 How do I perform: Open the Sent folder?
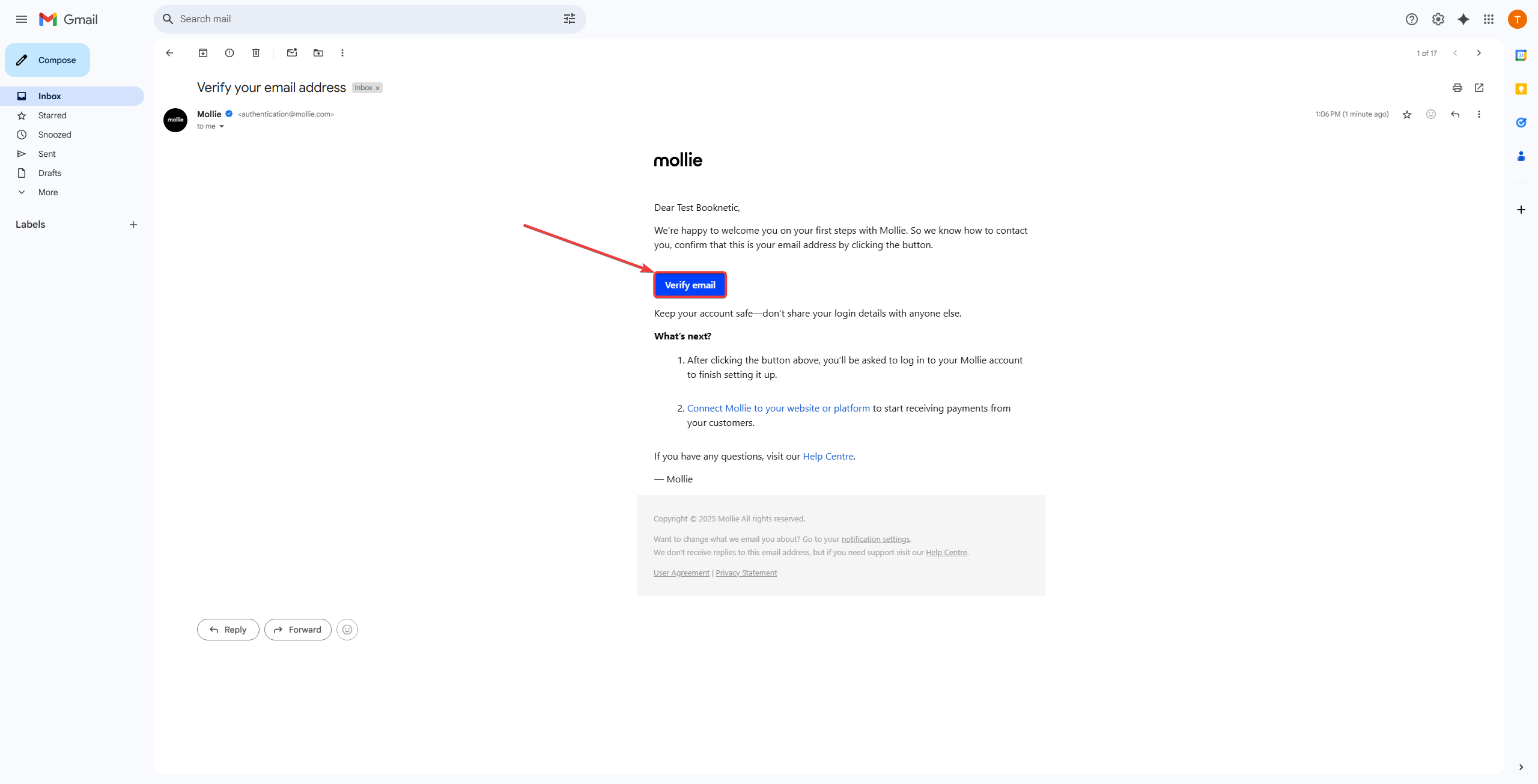pyautogui.click(x=72, y=154)
